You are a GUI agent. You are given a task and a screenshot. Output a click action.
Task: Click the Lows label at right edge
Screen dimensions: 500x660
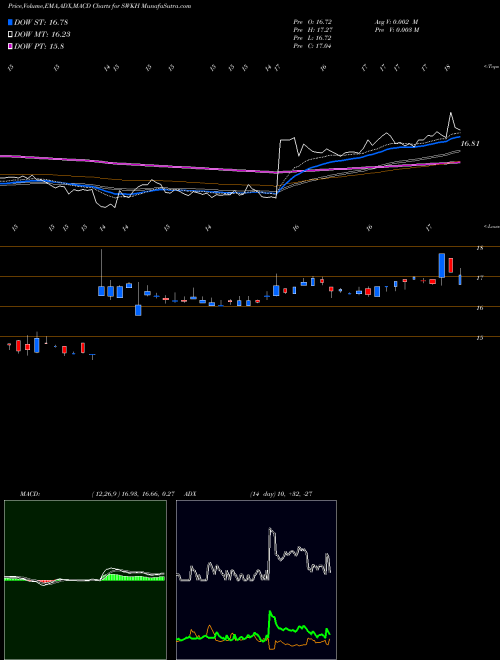tap(491, 226)
